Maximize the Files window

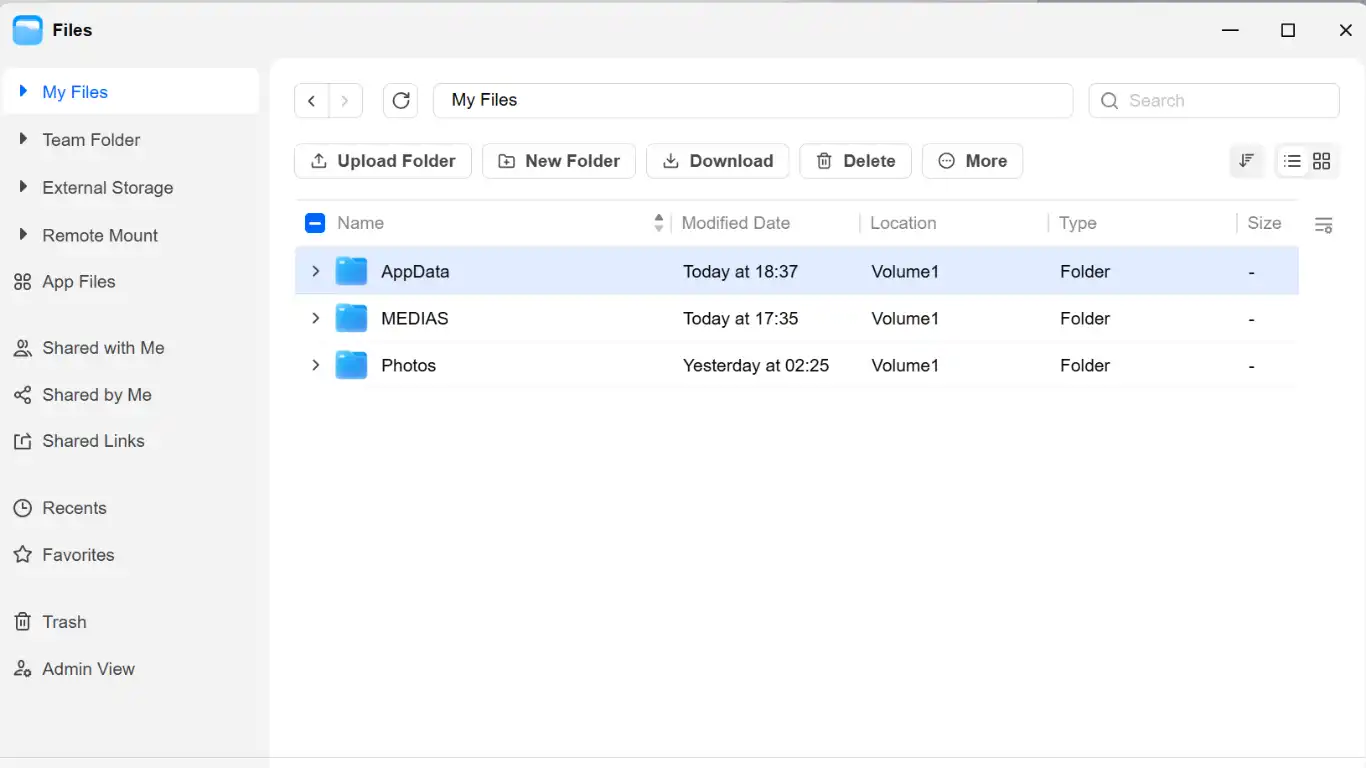(1288, 30)
